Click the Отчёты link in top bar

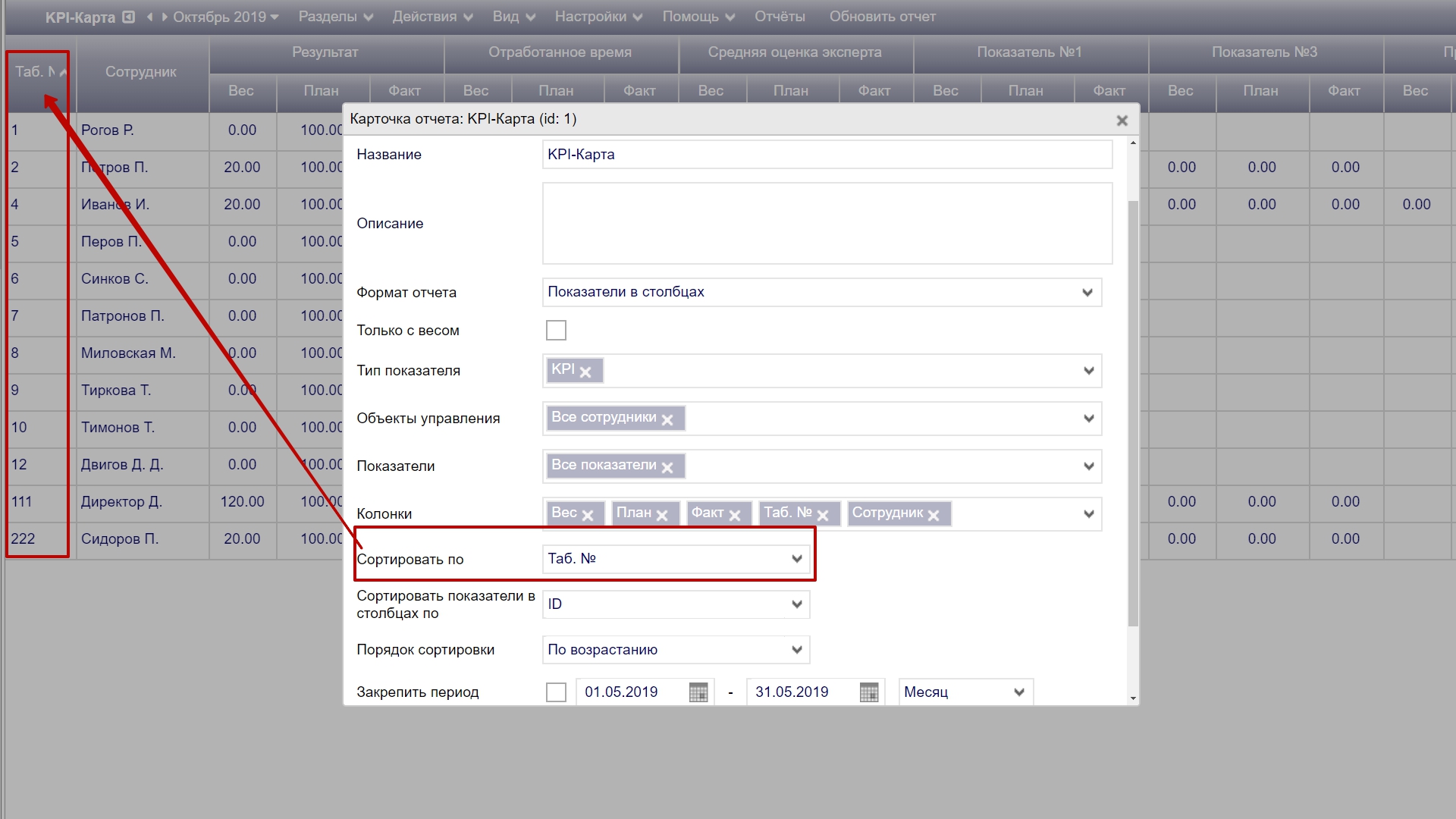coord(780,17)
